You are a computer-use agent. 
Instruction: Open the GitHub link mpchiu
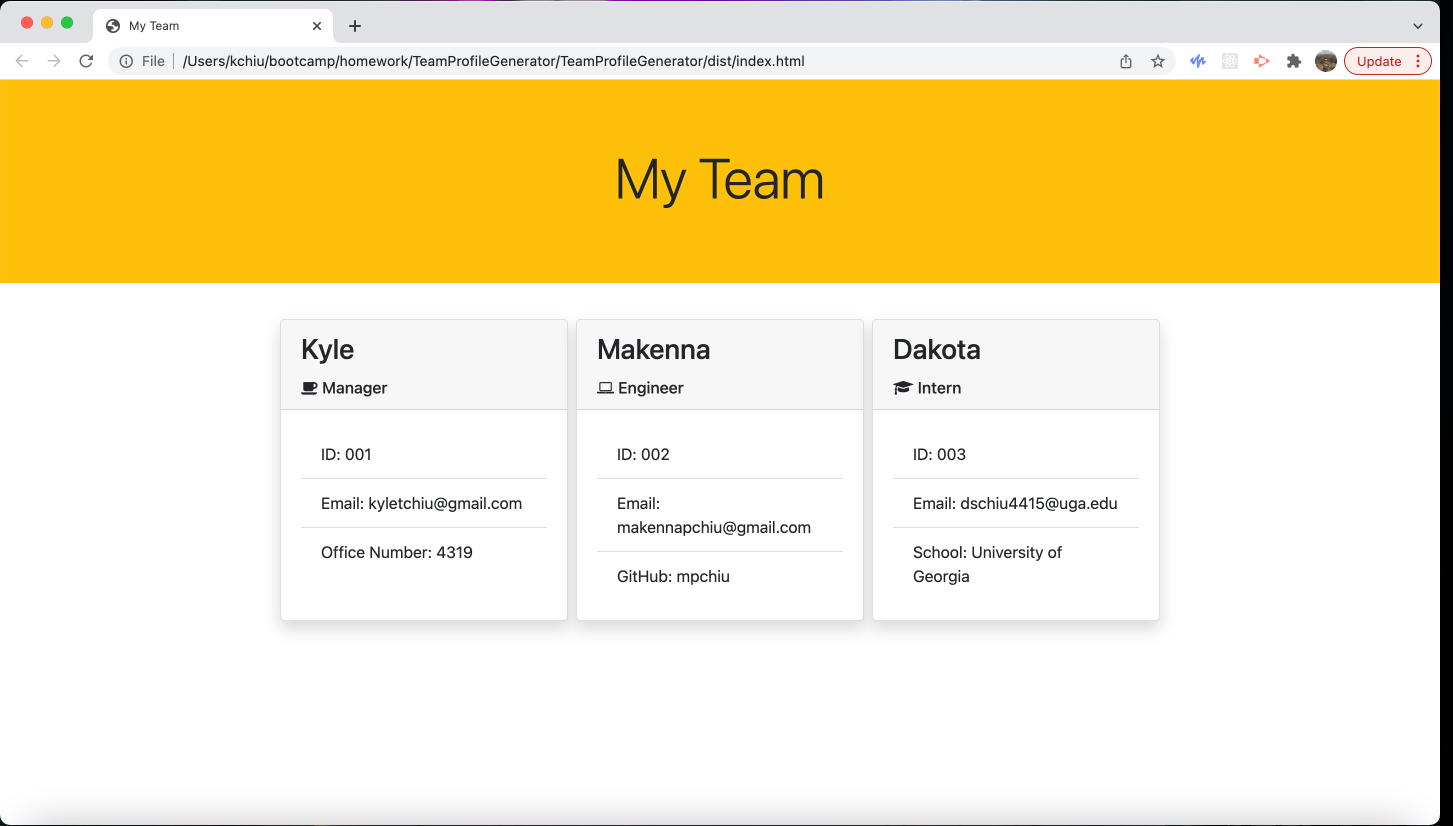703,576
